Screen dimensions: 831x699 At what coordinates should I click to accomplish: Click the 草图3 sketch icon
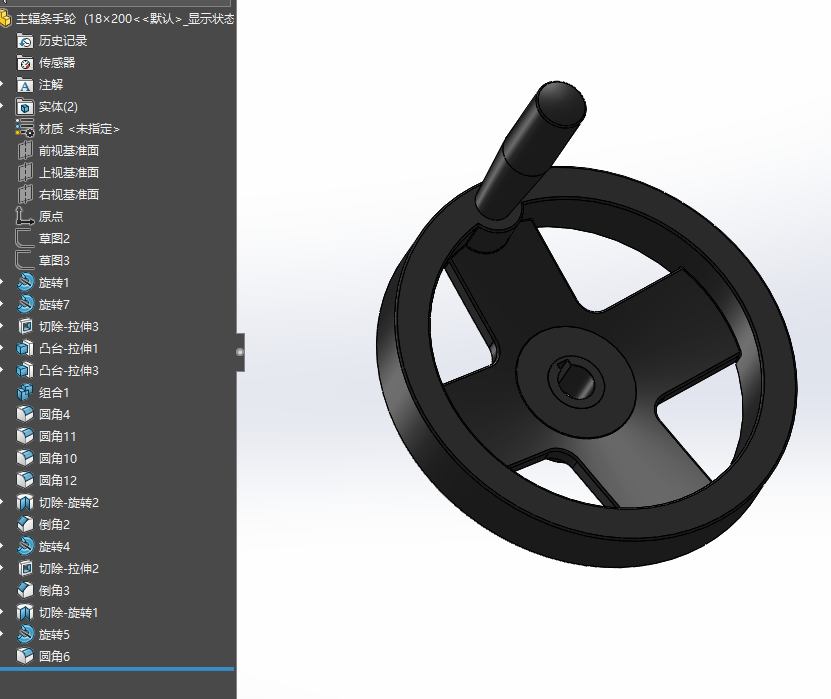[24, 261]
